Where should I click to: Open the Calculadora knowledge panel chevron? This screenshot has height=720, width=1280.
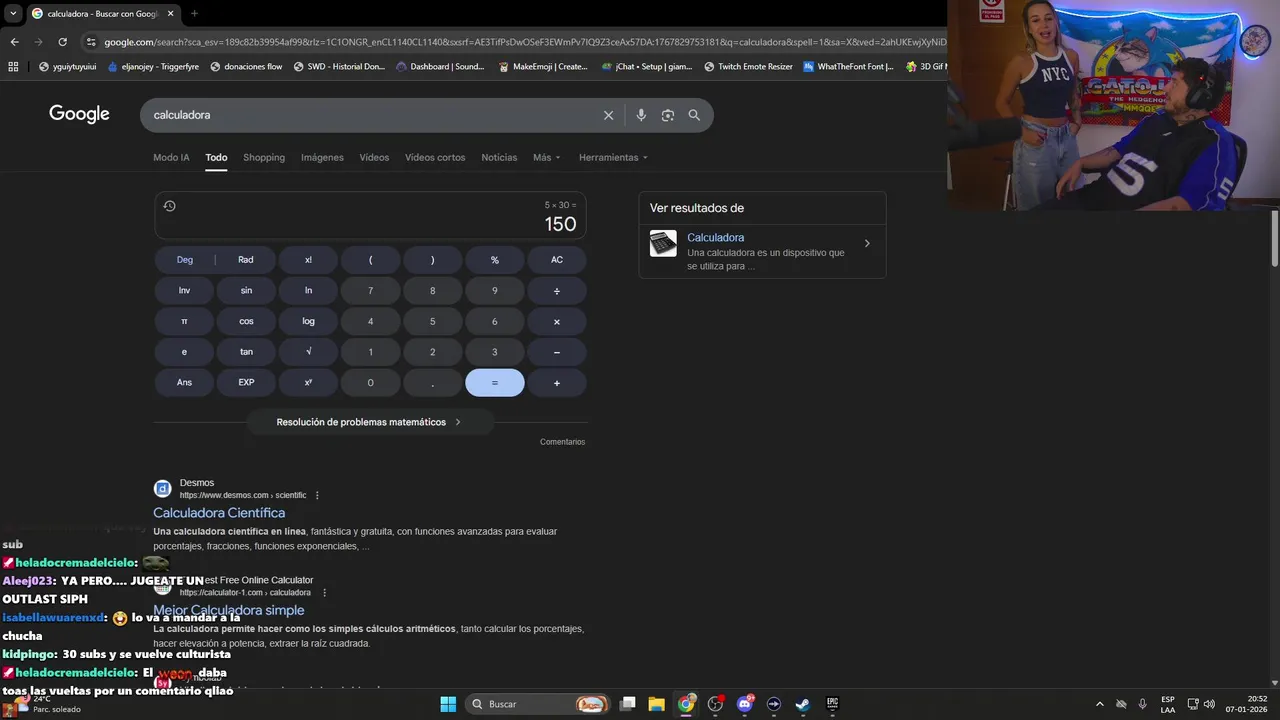coord(867,243)
